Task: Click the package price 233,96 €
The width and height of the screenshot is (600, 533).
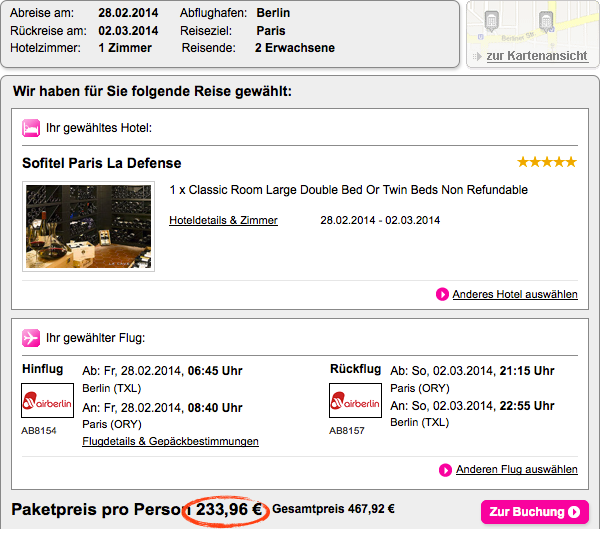Action: point(229,510)
